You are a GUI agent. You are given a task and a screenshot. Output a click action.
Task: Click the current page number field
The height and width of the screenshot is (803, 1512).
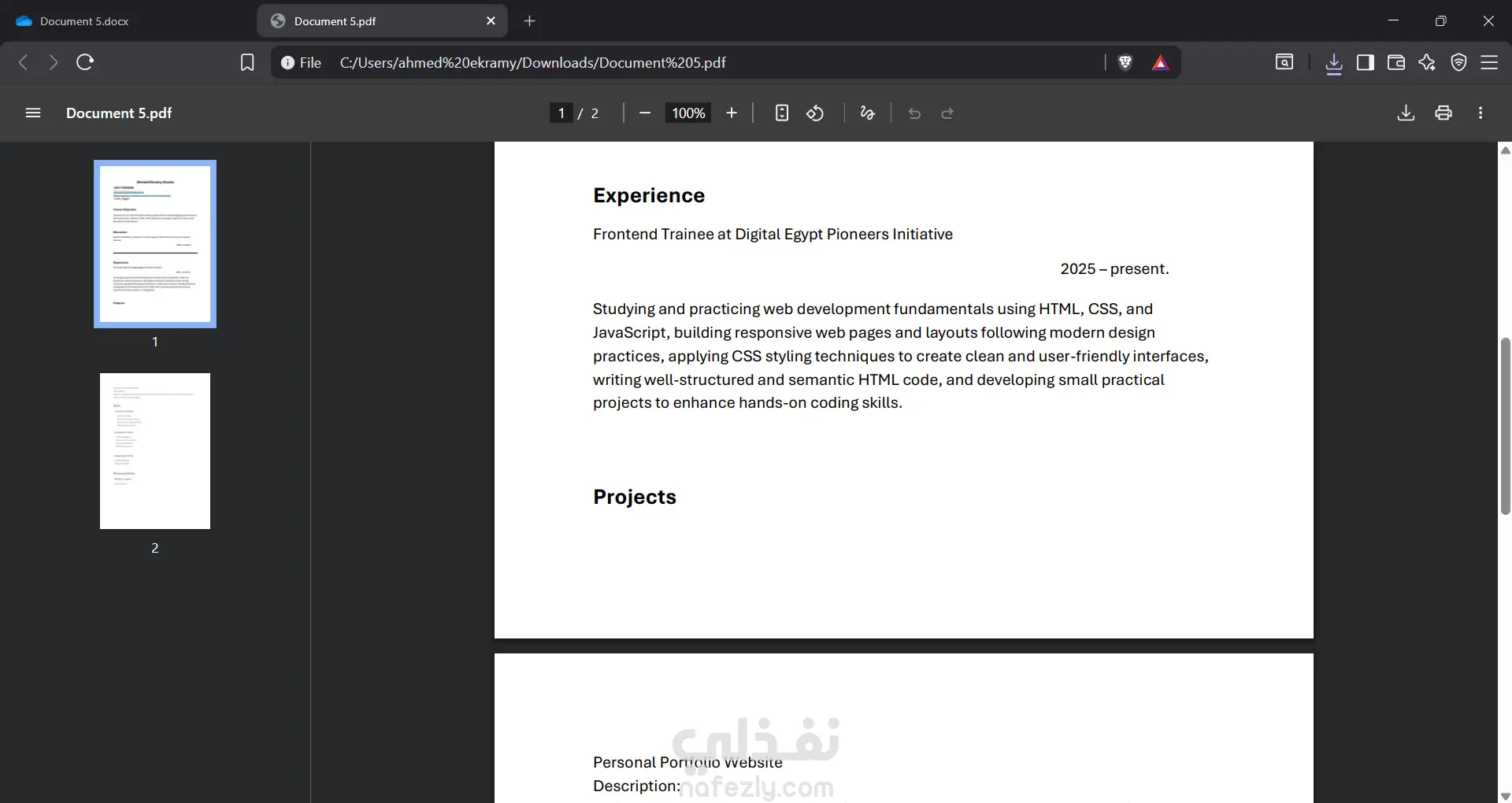coord(561,113)
